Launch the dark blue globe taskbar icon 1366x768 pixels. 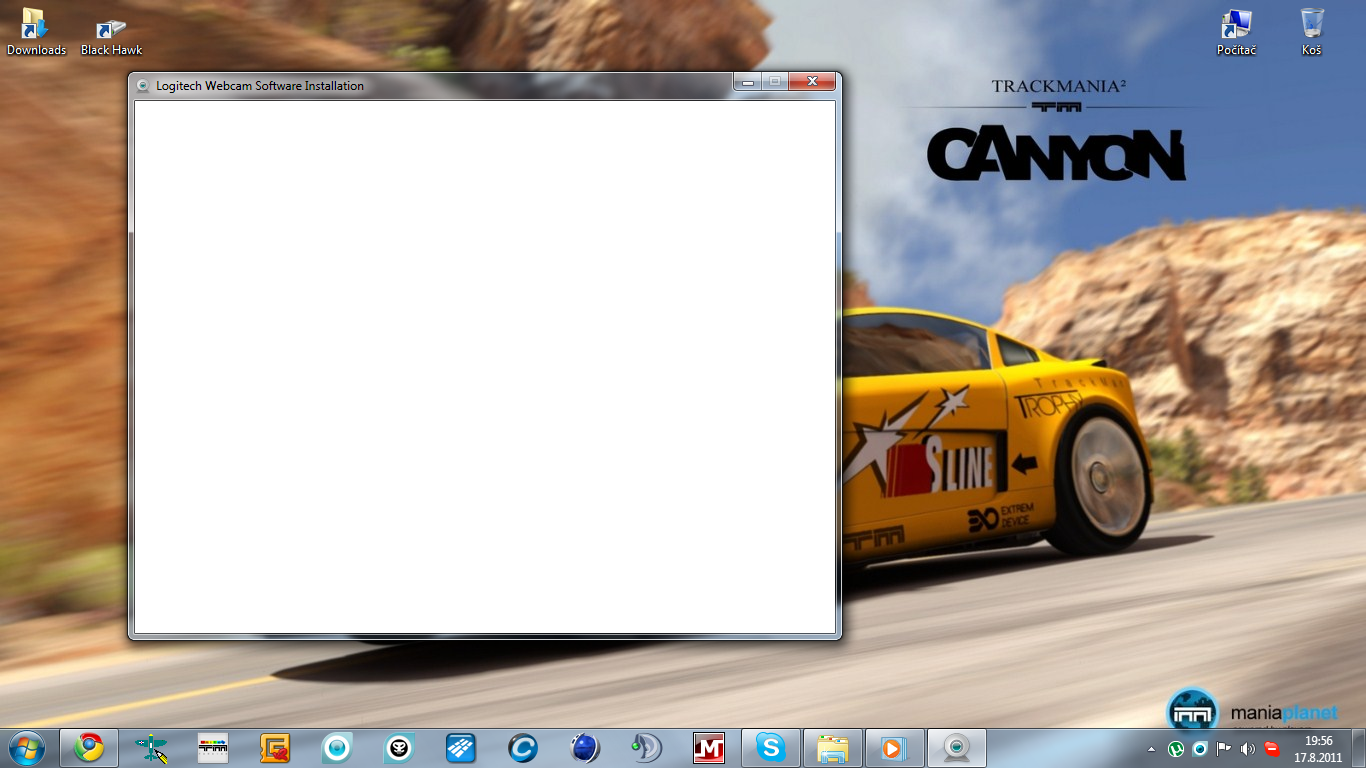pos(585,747)
